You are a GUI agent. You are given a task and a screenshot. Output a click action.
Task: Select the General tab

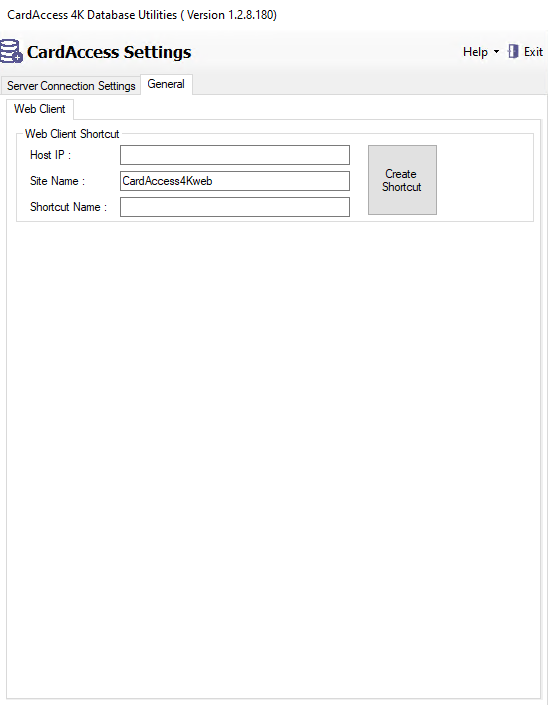click(166, 84)
